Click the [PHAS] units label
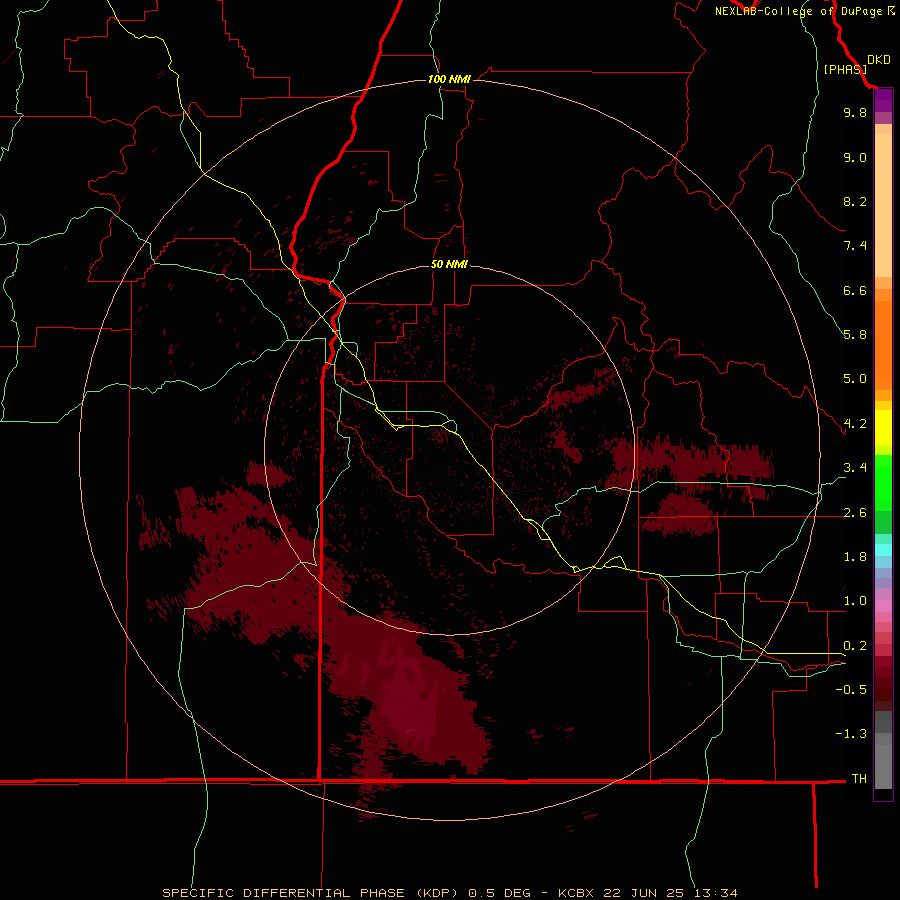 click(845, 69)
